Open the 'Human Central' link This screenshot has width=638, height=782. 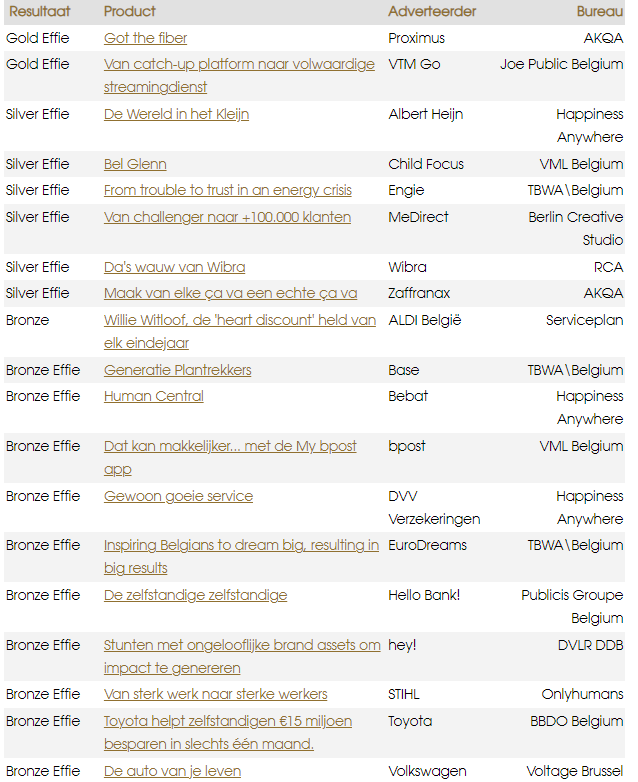(153, 396)
